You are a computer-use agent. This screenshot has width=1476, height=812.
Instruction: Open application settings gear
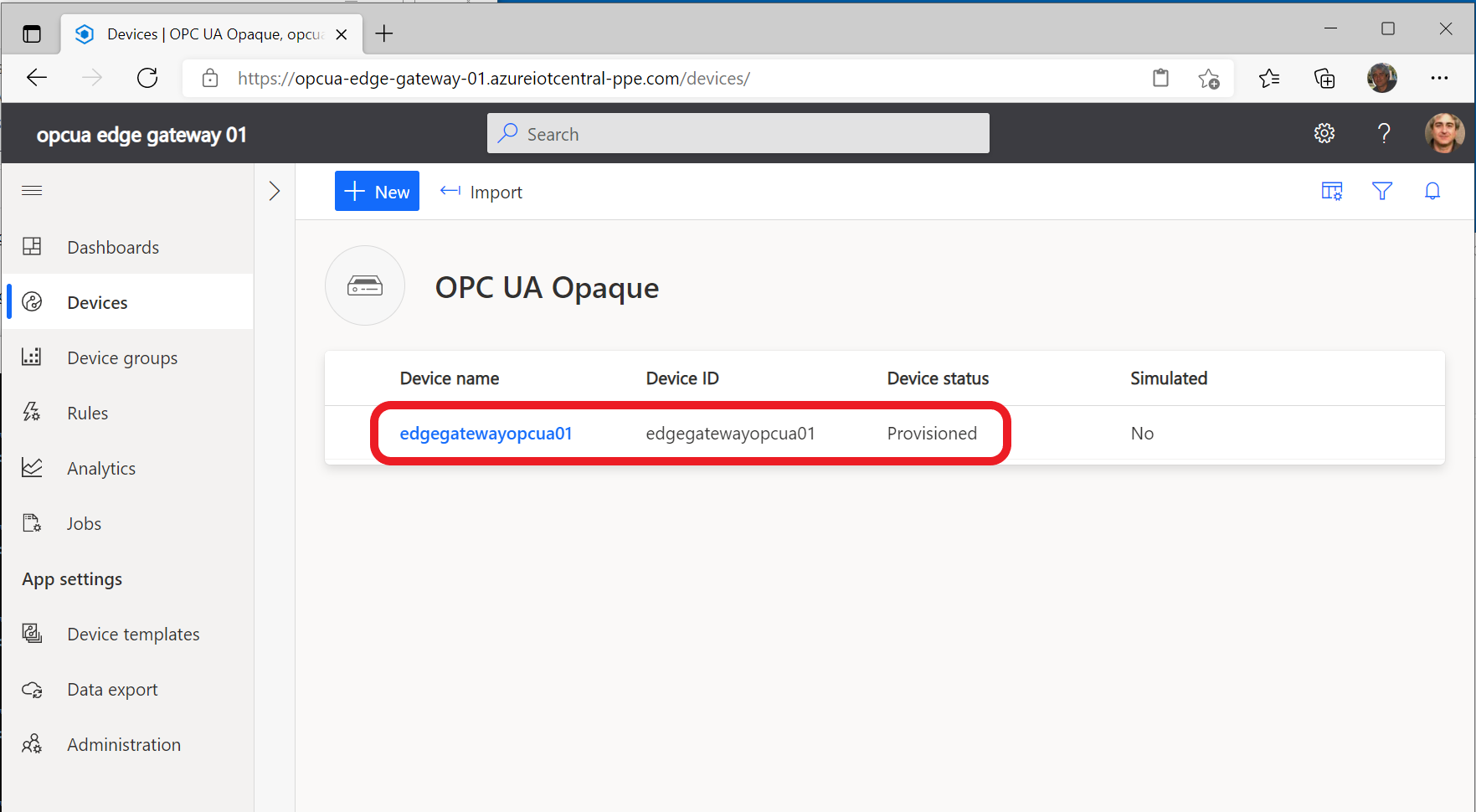click(1324, 133)
